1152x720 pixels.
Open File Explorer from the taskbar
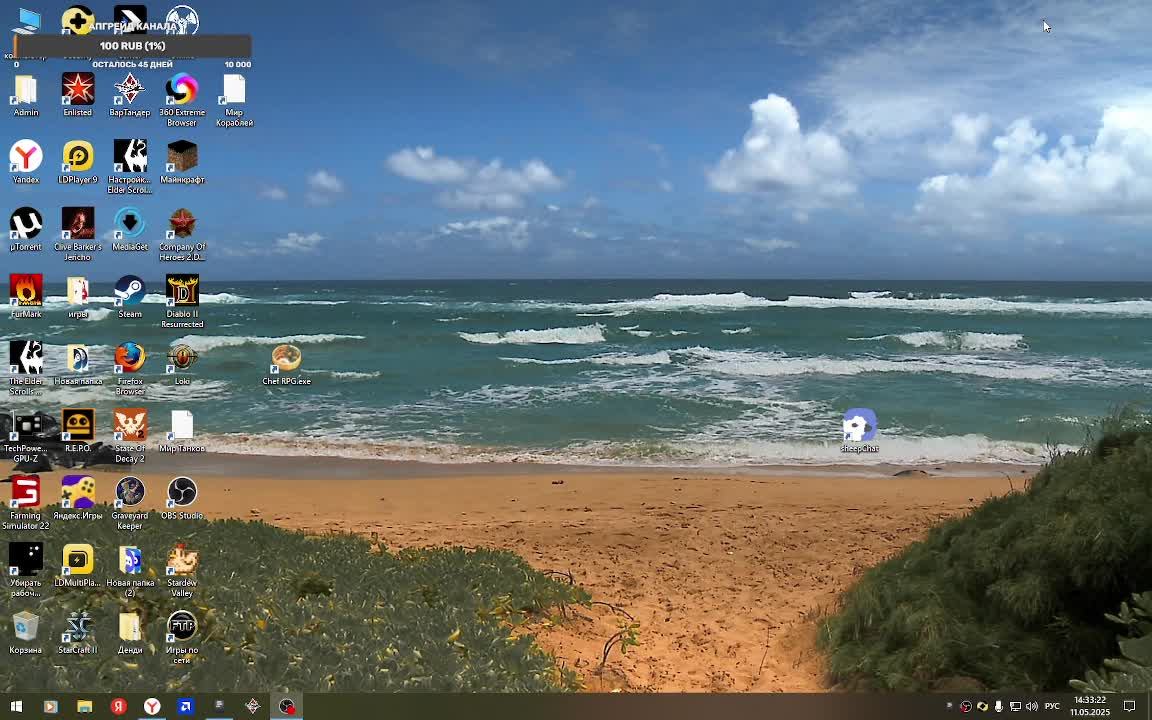[x=84, y=707]
